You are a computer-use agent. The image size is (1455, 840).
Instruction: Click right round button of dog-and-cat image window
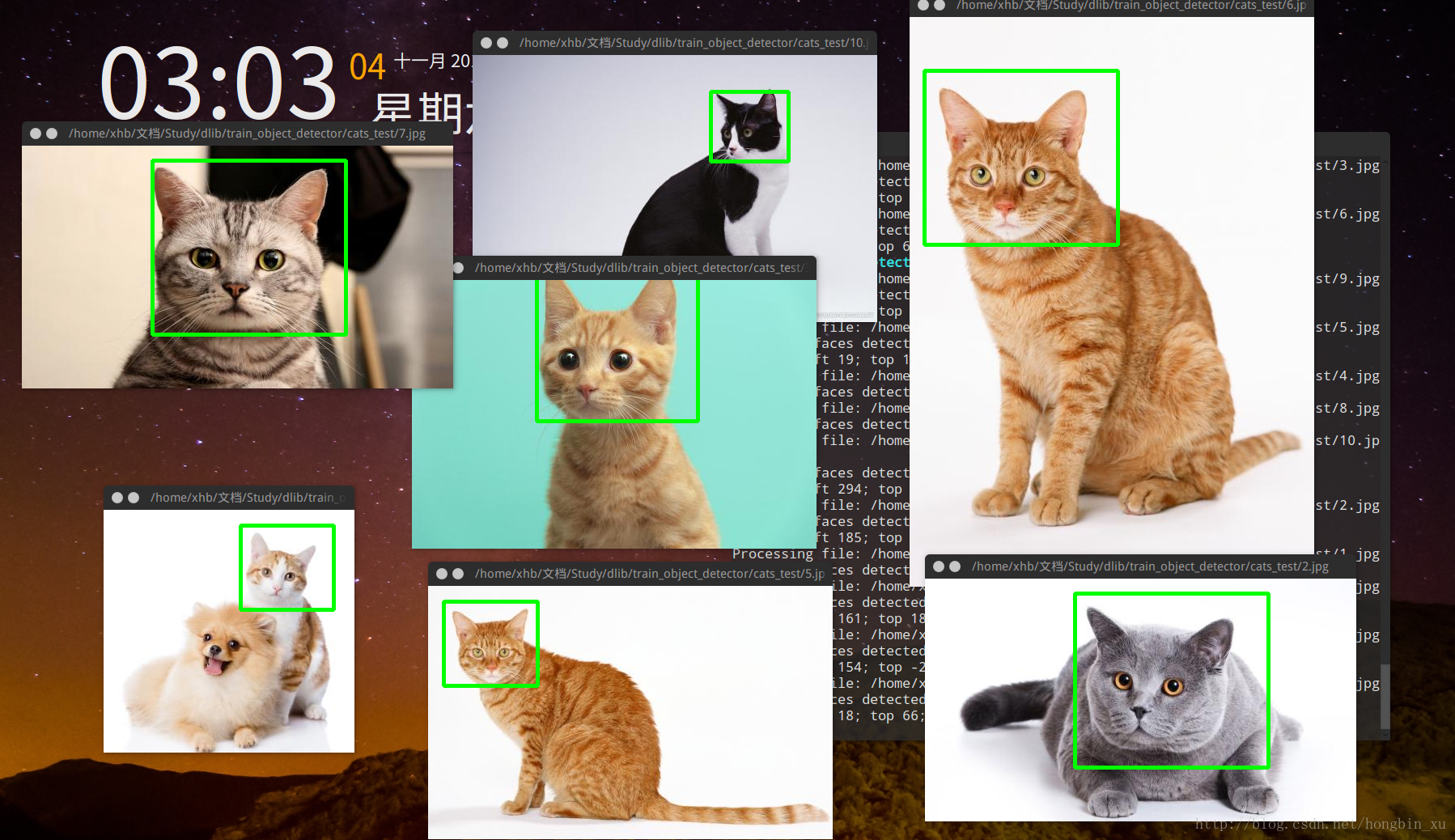(134, 498)
